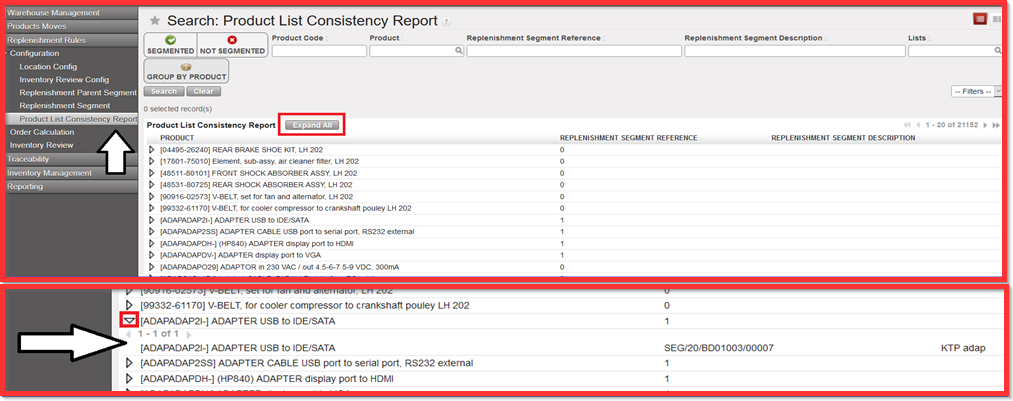Open the Filters dropdown
Image resolution: width=1013 pixels, height=401 pixels.
point(976,91)
